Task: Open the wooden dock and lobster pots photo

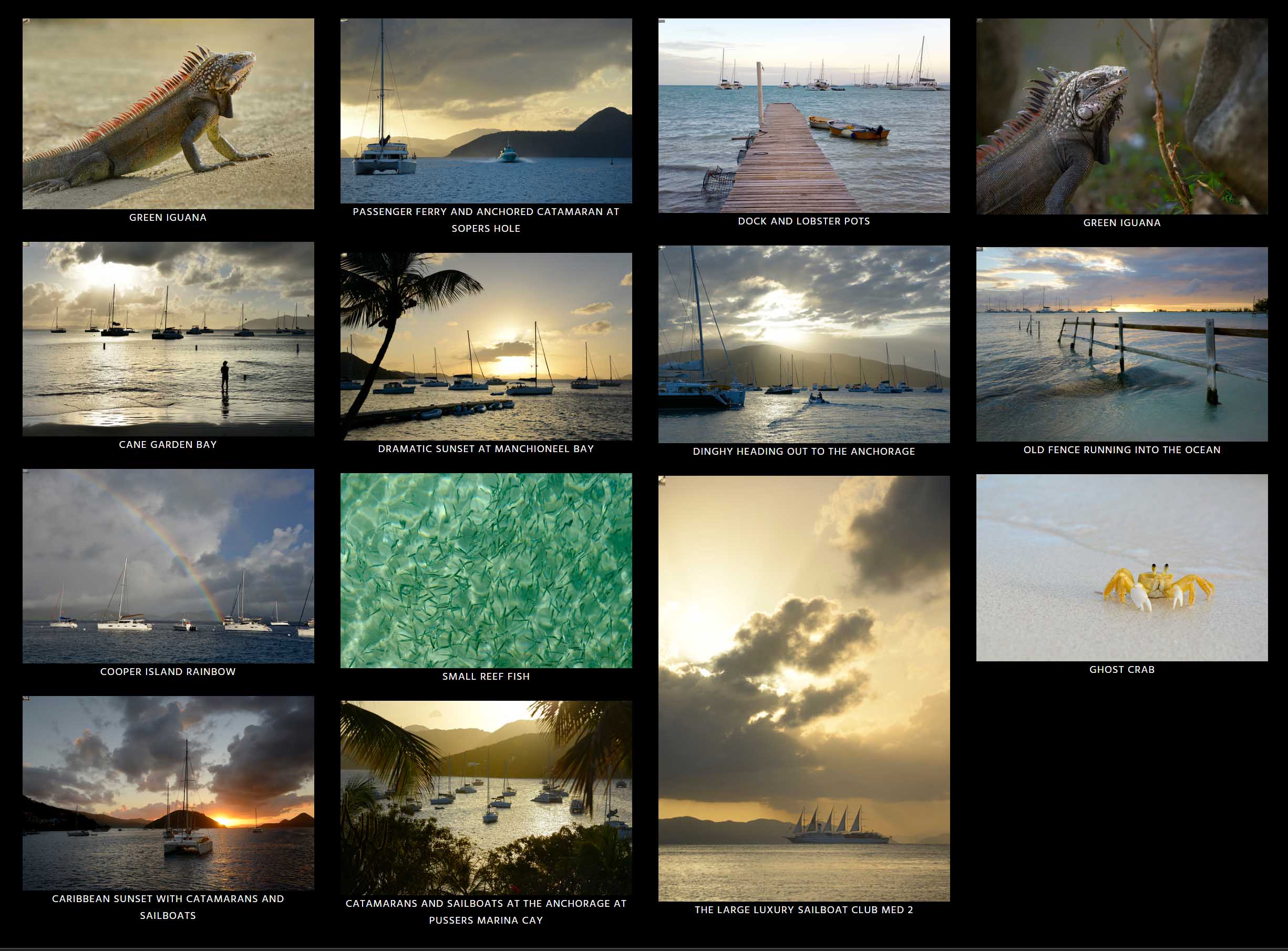Action: pyautogui.click(x=803, y=115)
